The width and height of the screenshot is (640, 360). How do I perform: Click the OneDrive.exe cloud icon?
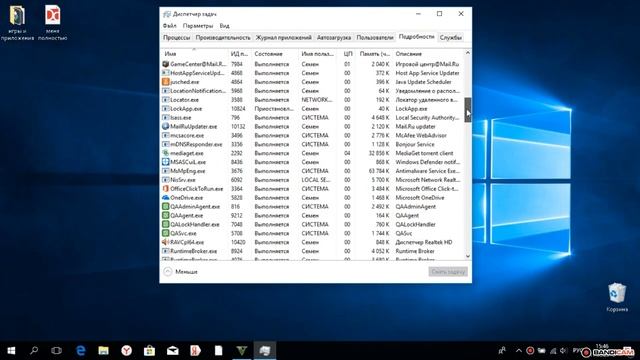165,198
